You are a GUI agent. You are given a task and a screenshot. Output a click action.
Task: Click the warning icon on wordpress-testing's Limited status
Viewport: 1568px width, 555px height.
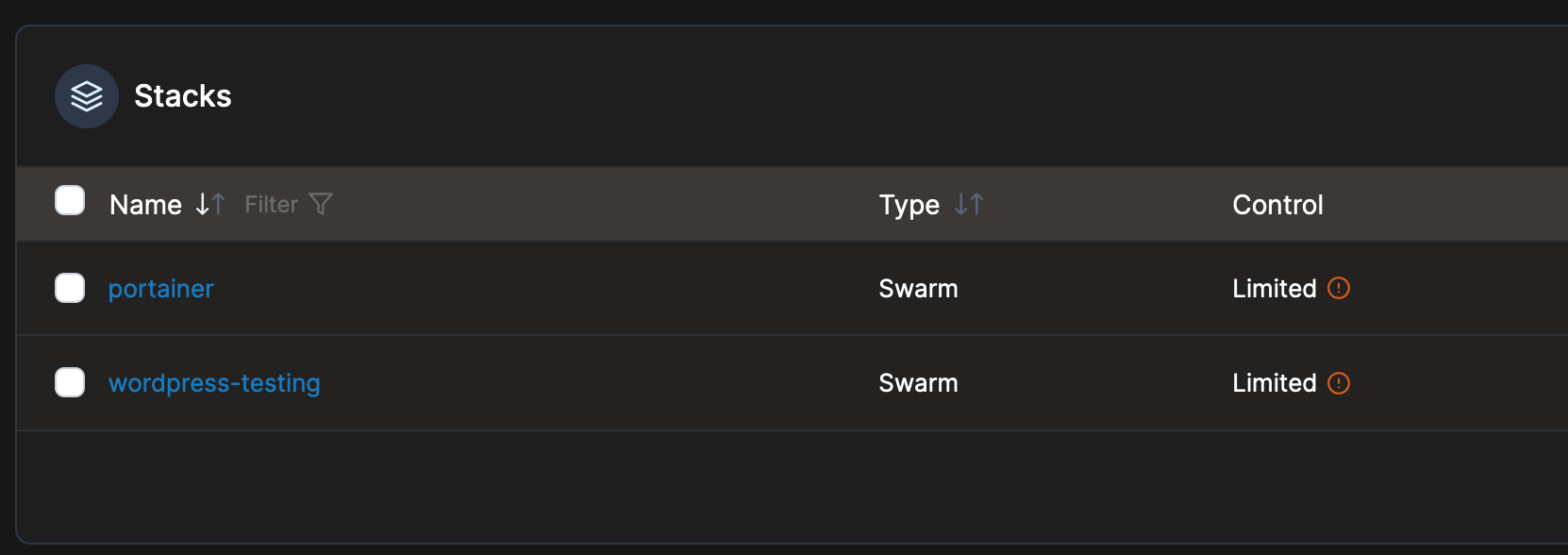coord(1339,383)
